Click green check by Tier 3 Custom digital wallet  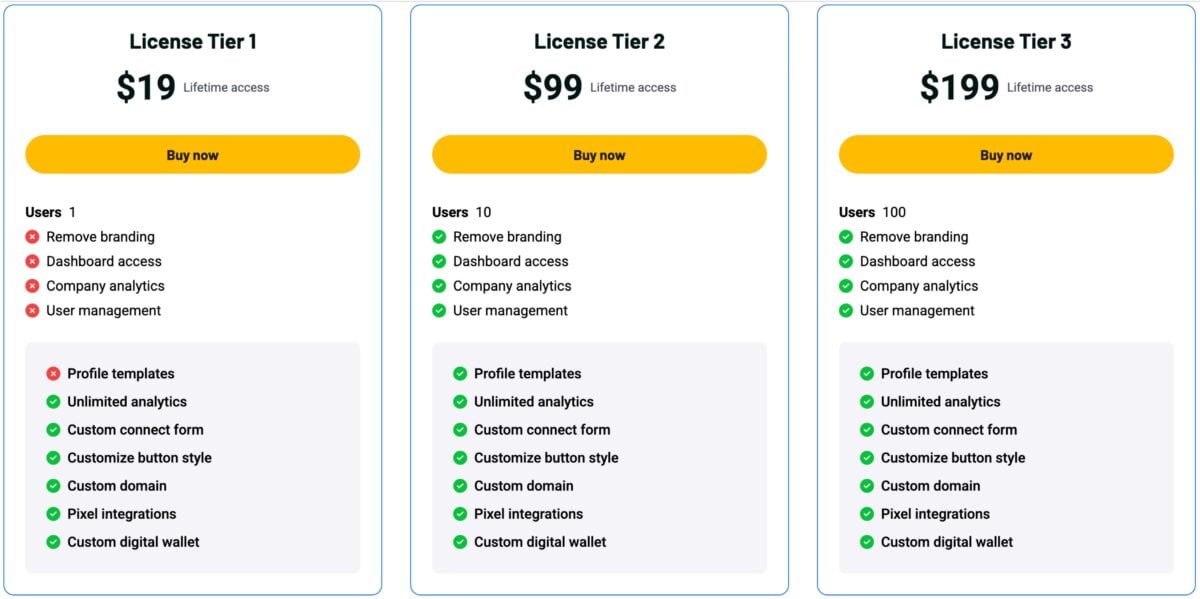867,542
